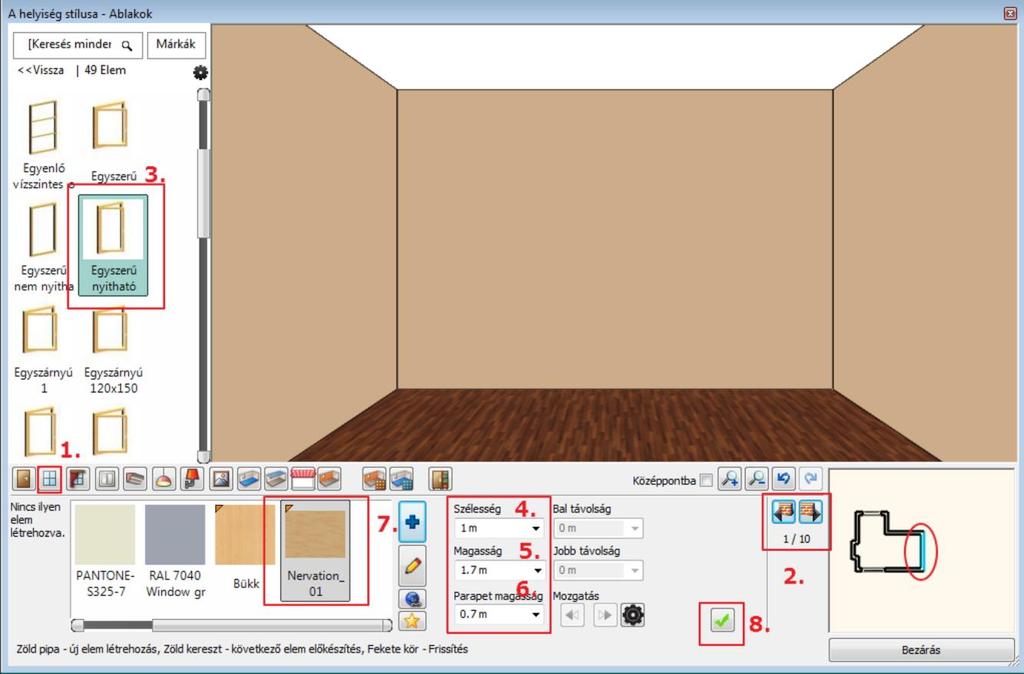
Task: Click the blue plus add button
Action: pos(412,522)
